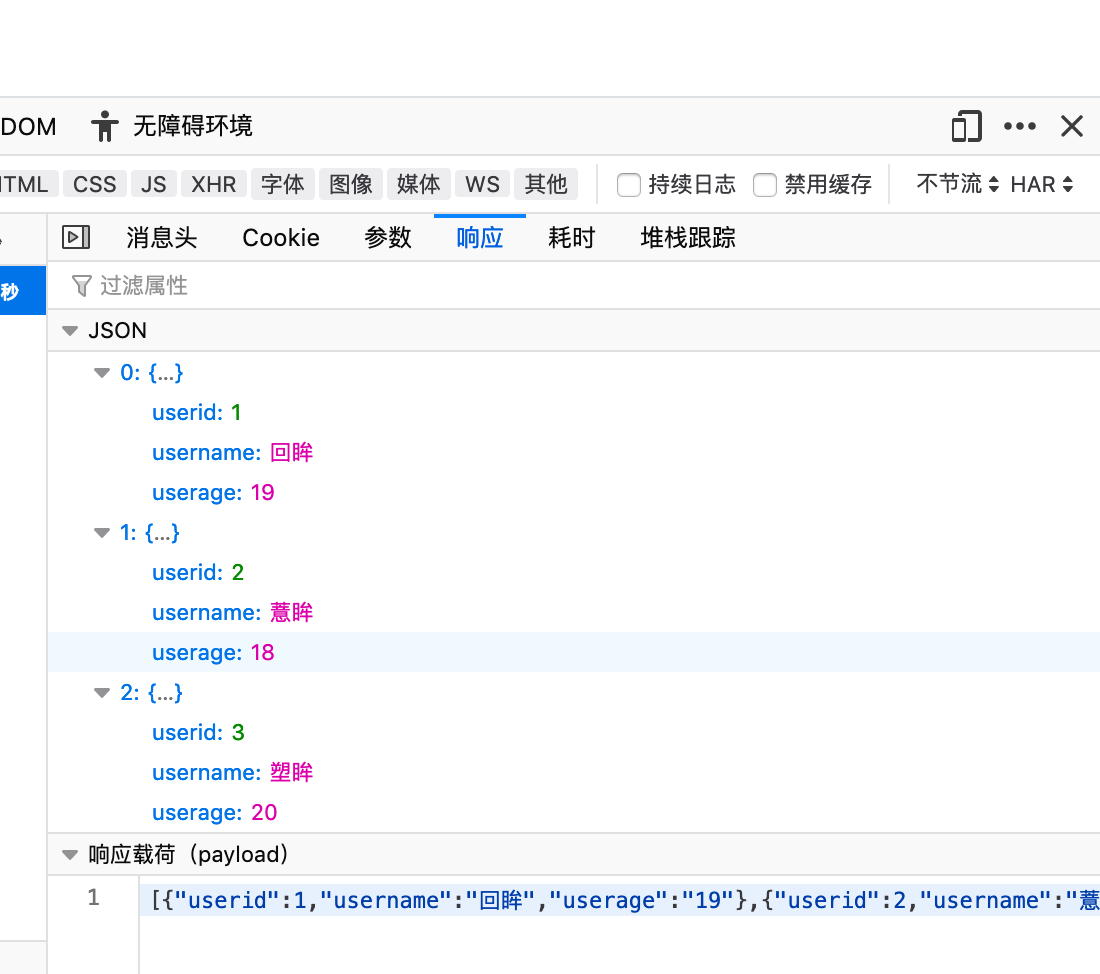1100x974 pixels.
Task: Select the userage: 20 row
Action: [x=574, y=813]
